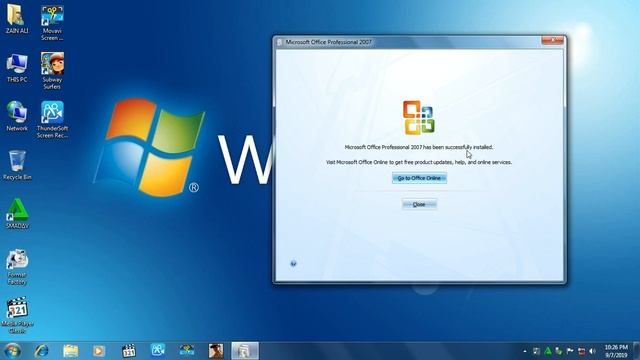
Task: Launch Internet Explorer from the taskbar
Action: click(x=41, y=351)
